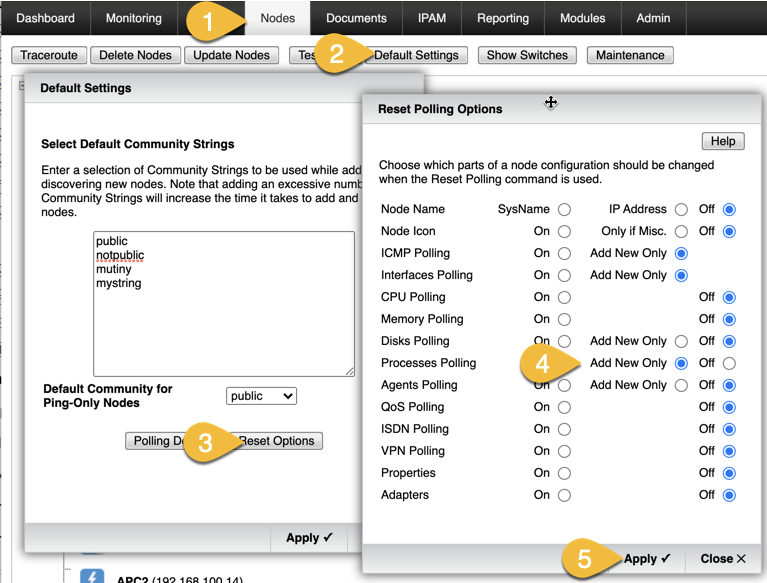Select Only if Misc. for Node Icon
Screen dimensions: 767x583
point(681,231)
